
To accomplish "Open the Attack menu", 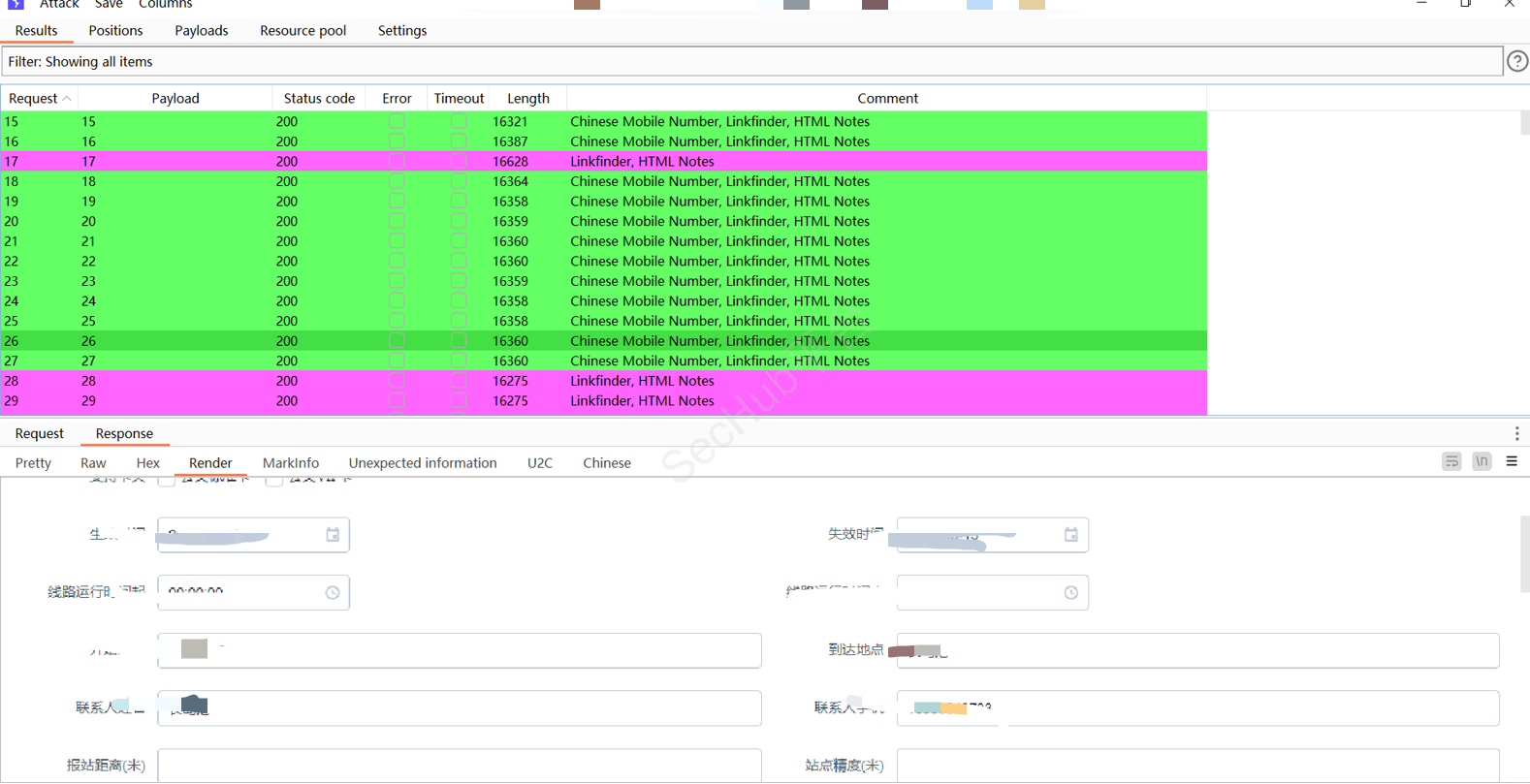I will point(59,5).
